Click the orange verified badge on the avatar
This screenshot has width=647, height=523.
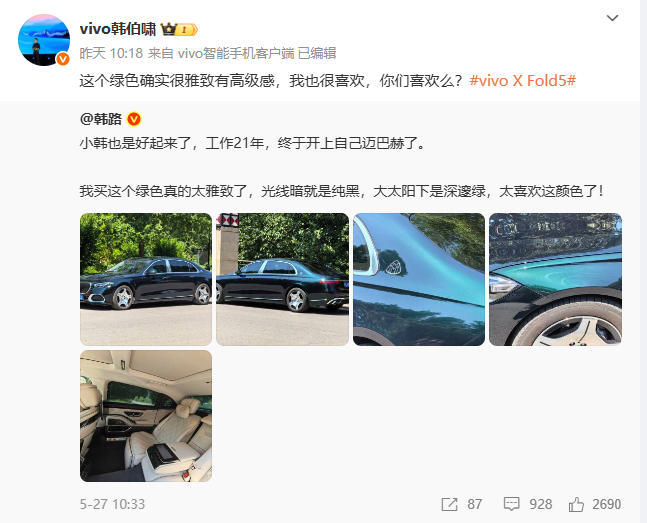point(63,59)
